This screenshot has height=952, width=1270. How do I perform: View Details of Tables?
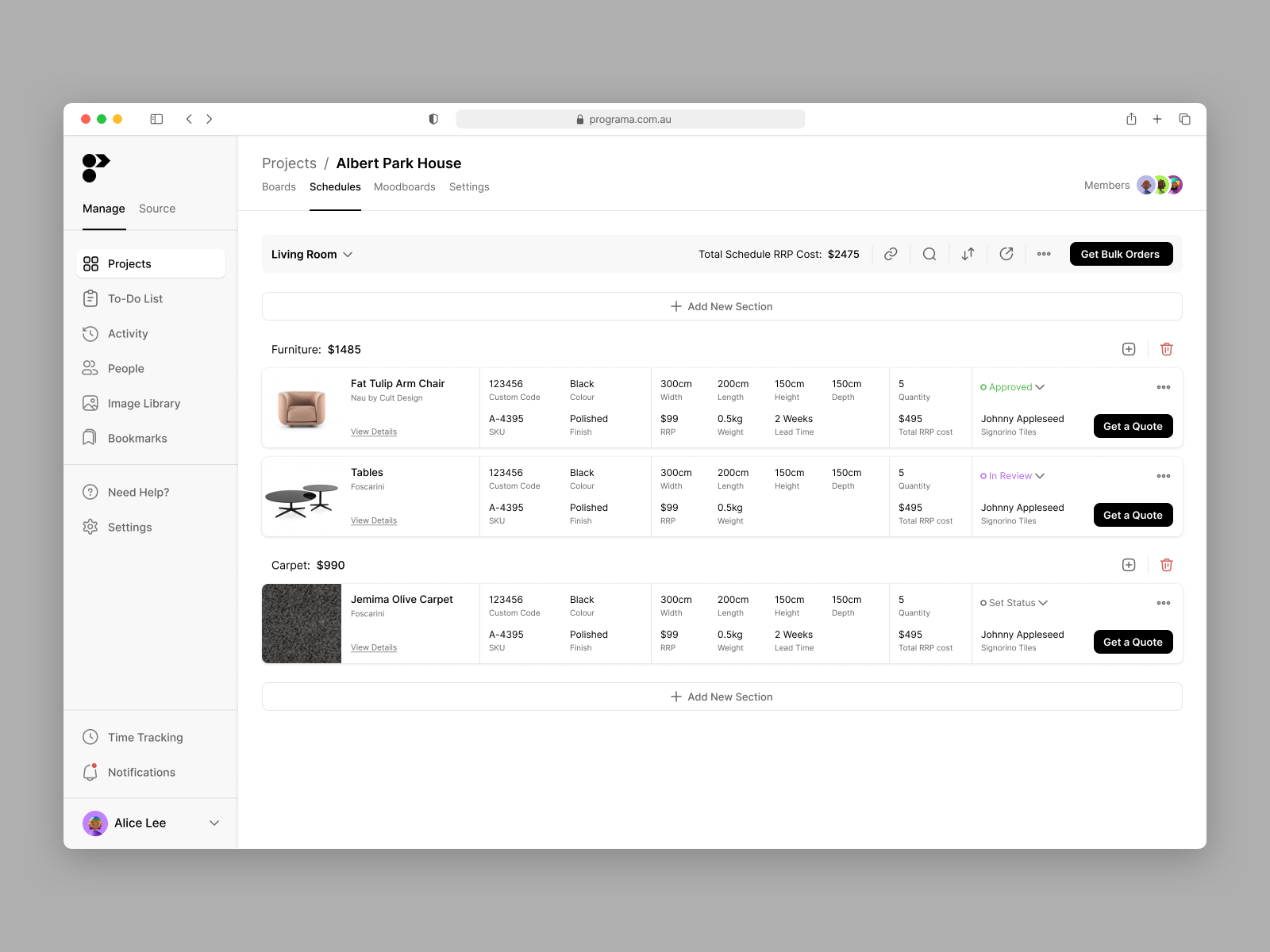click(374, 520)
